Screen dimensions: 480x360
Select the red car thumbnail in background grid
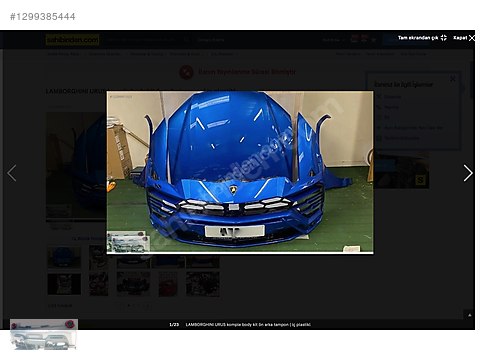168,284
